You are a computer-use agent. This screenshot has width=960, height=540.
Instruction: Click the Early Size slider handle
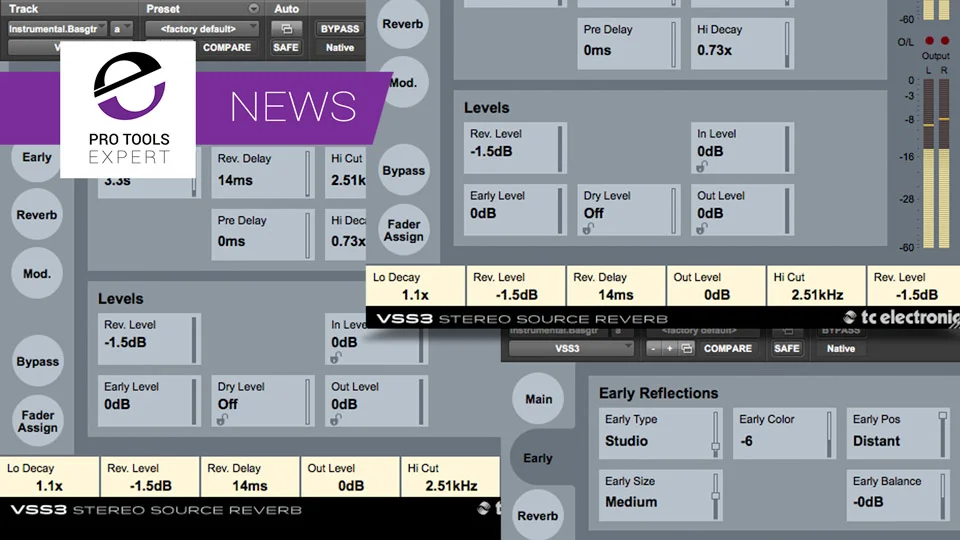tap(715, 496)
